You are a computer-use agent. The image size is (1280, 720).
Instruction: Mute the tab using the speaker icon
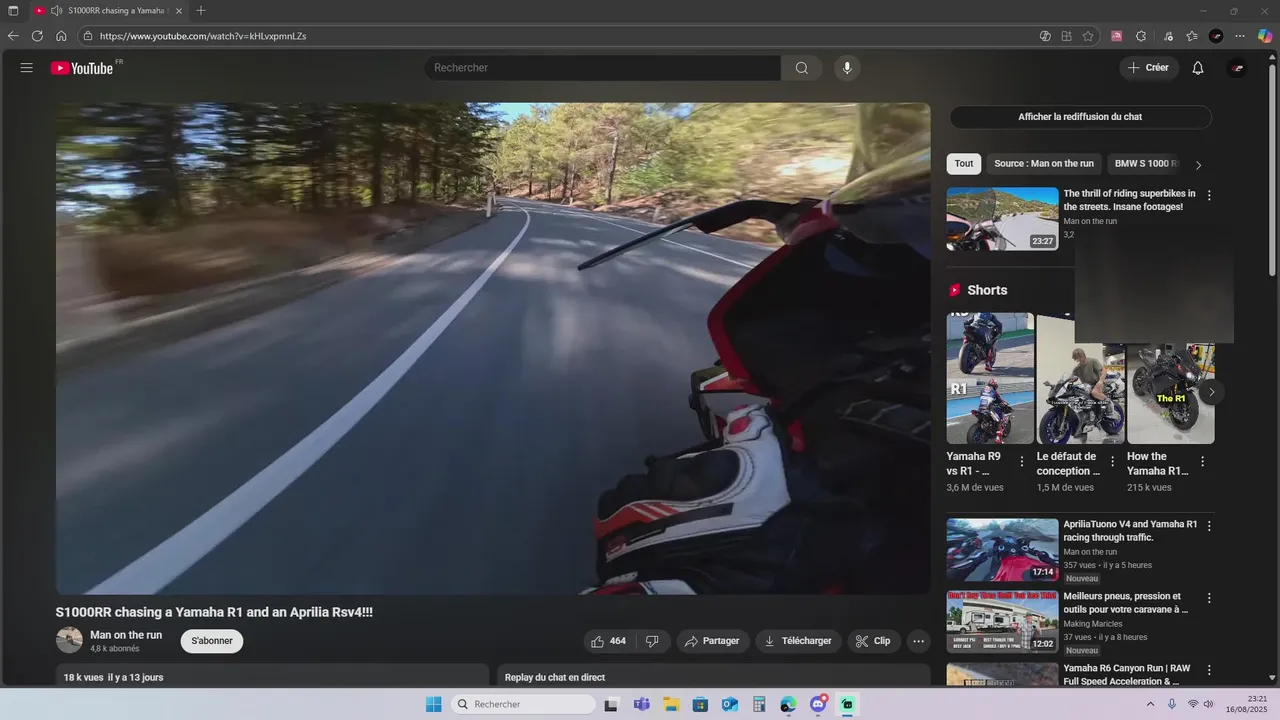tap(56, 11)
